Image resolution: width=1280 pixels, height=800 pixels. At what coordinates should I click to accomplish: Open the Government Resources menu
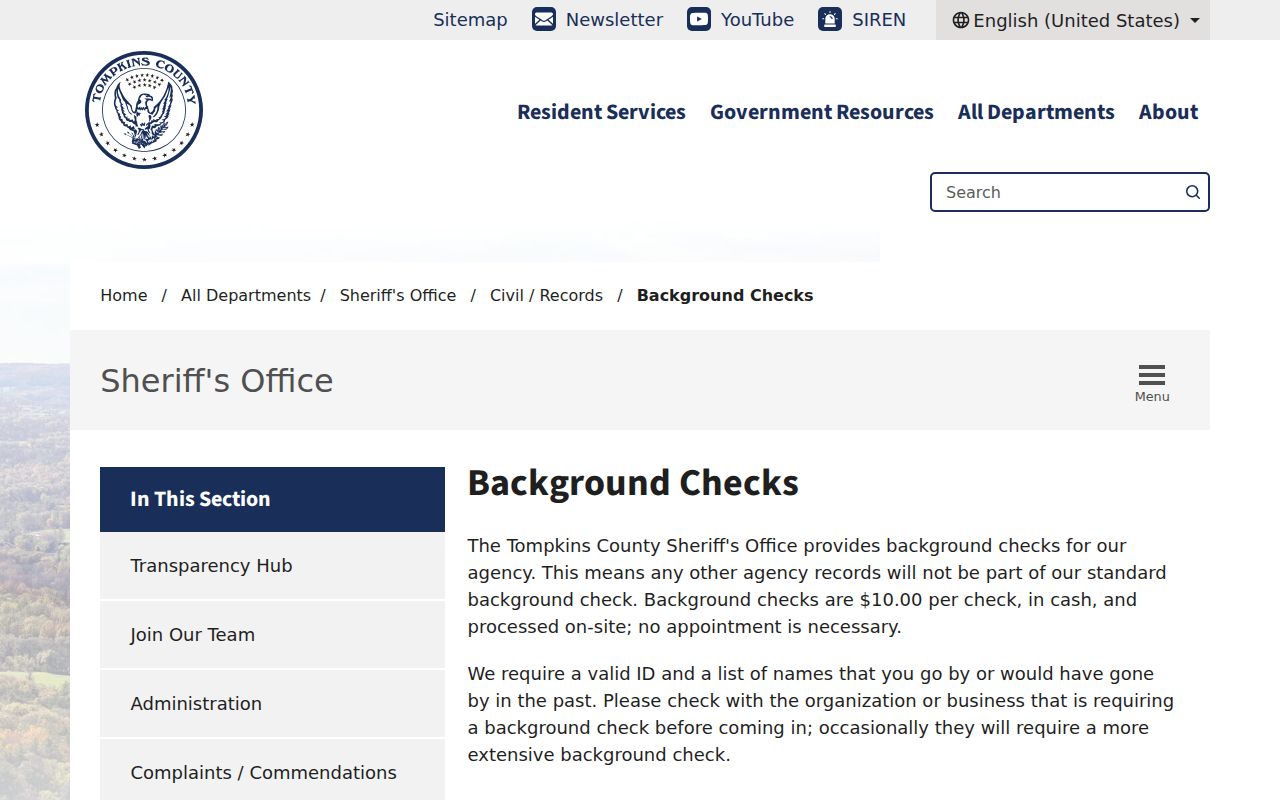tap(822, 112)
